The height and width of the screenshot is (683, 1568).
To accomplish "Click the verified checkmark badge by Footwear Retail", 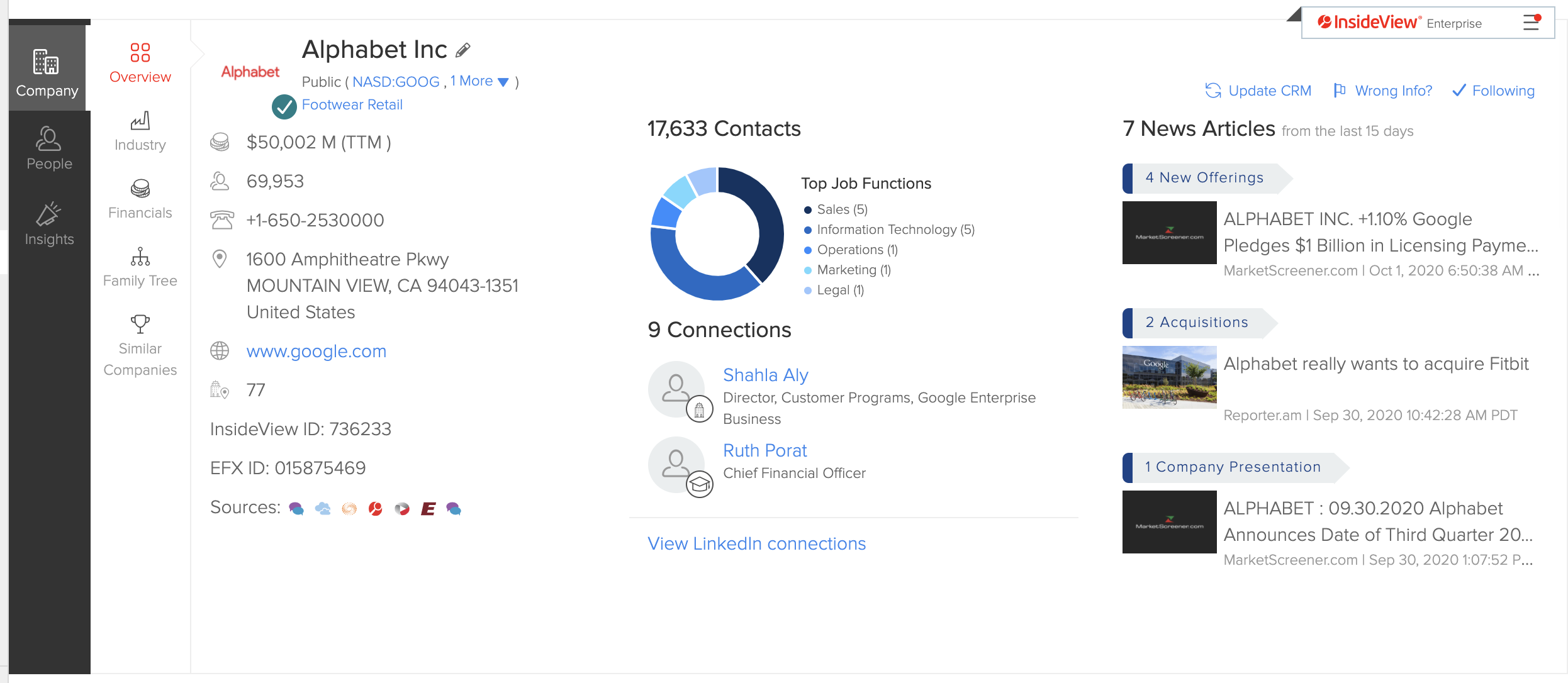I will (284, 106).
